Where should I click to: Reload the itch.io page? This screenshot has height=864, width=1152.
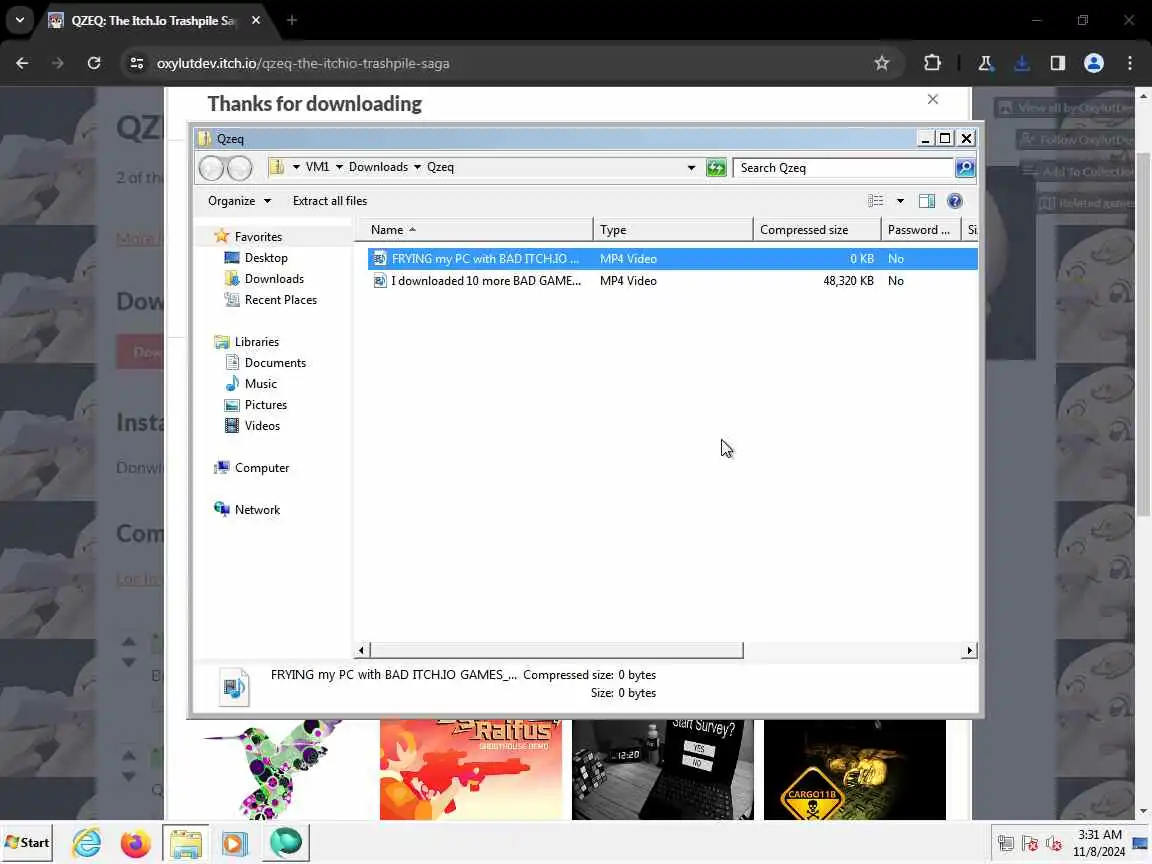(x=94, y=63)
